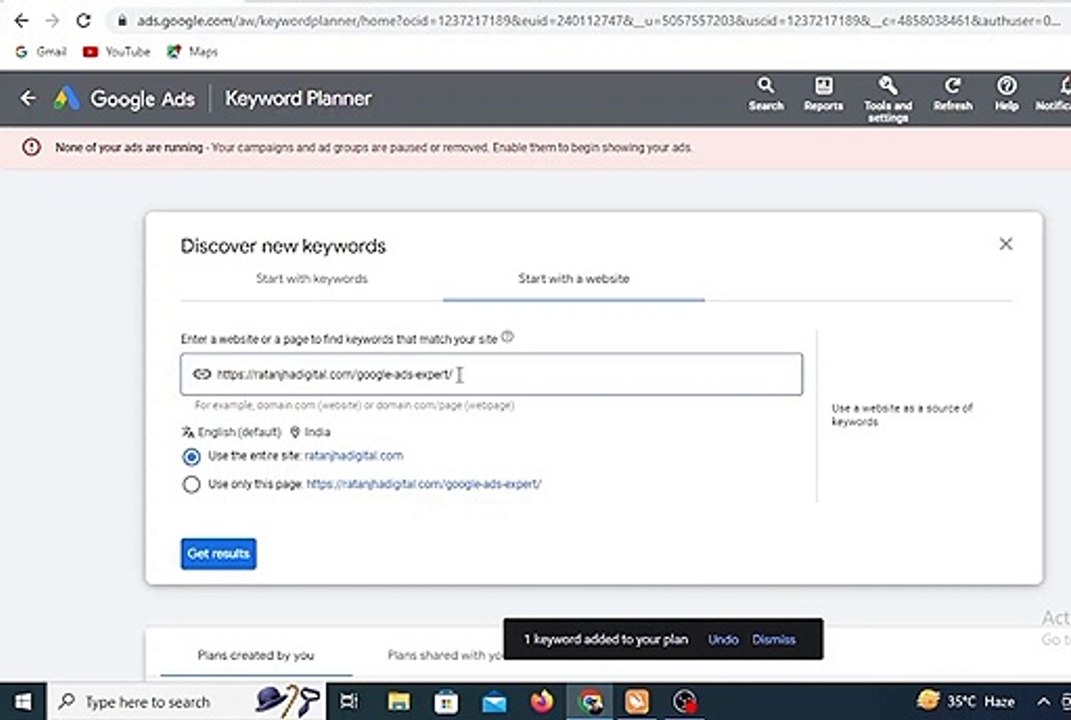Open the Help menu

(1006, 94)
